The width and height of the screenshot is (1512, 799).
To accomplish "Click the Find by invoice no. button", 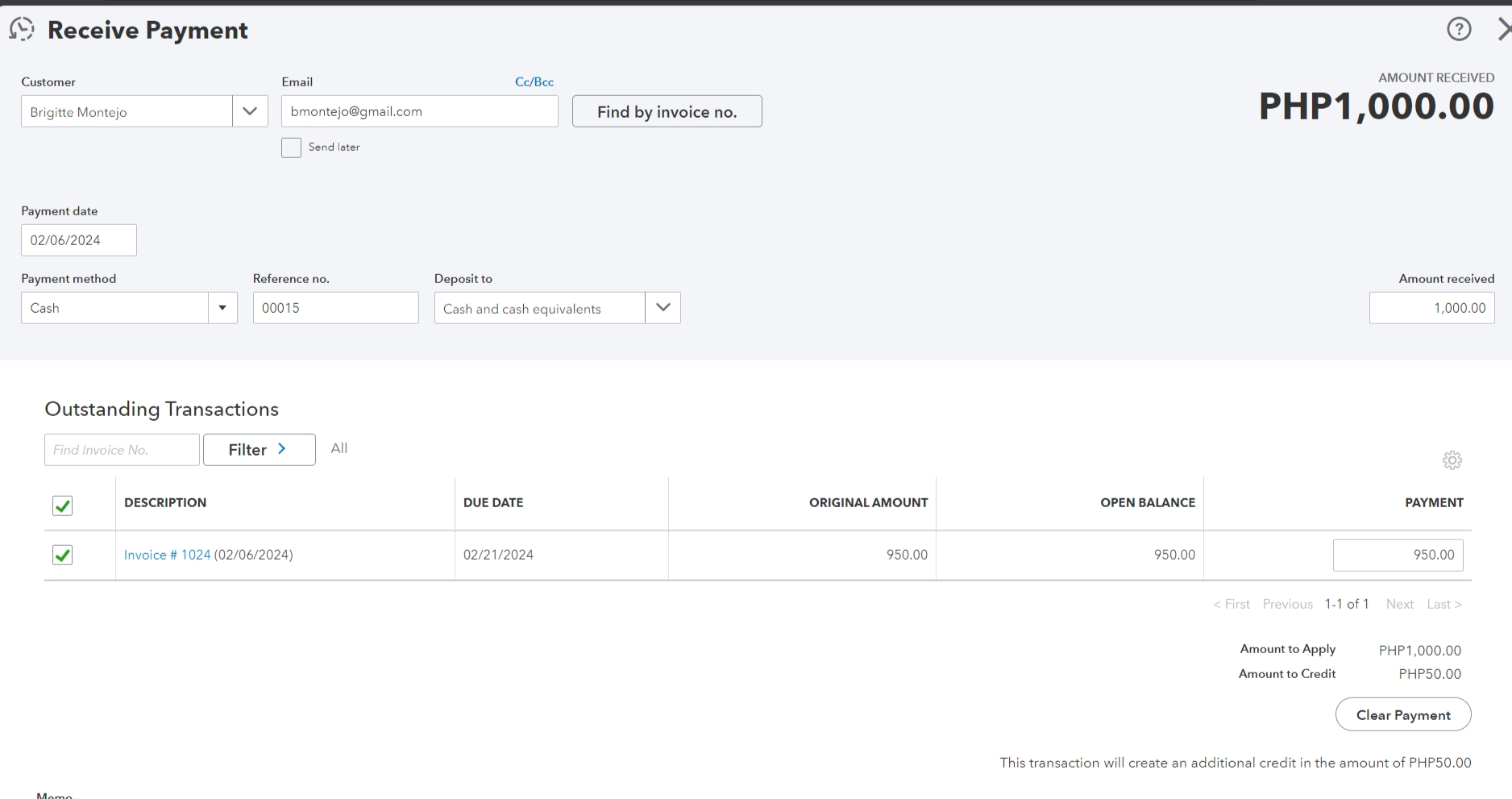I will pyautogui.click(x=667, y=111).
